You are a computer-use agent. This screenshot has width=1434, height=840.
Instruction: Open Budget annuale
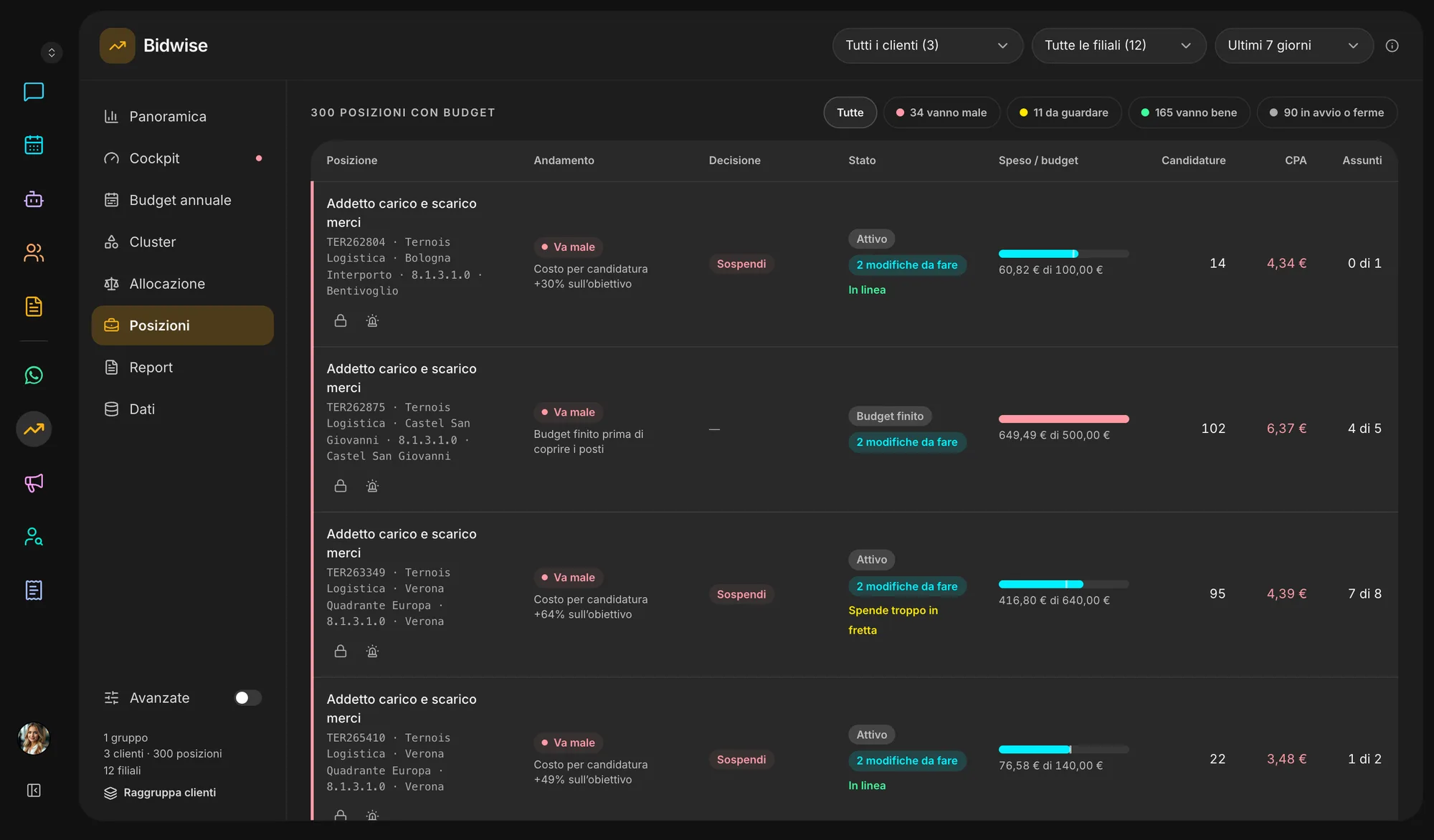pyautogui.click(x=182, y=200)
